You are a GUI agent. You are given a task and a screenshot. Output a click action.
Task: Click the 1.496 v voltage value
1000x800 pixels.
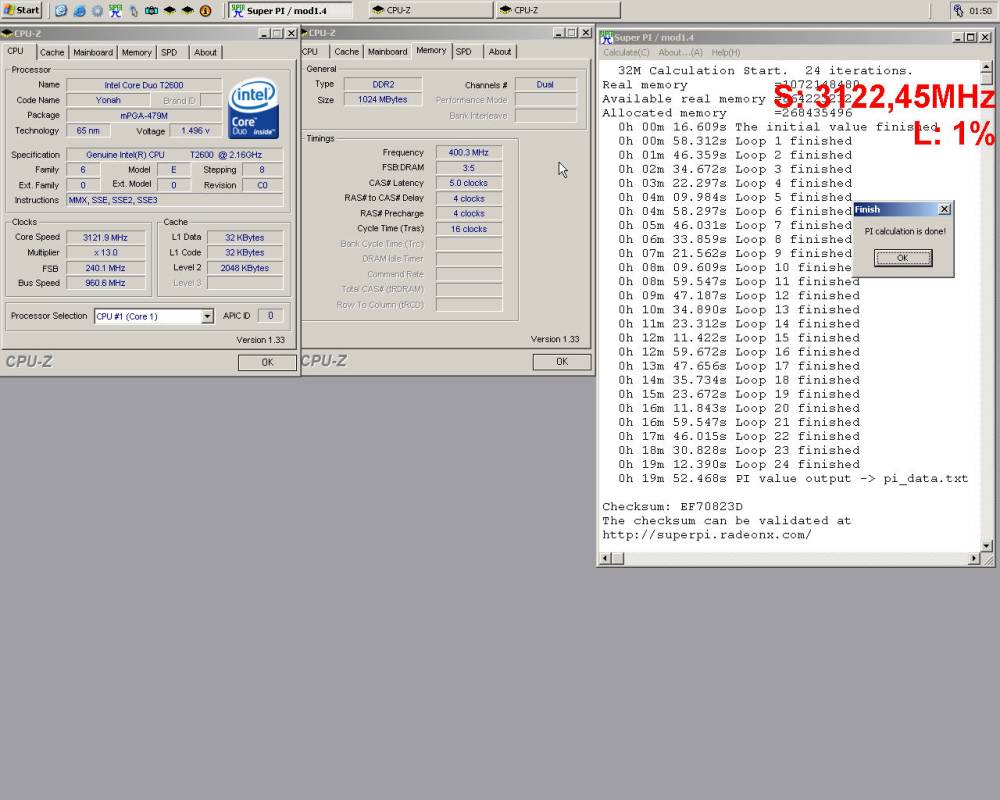point(195,131)
